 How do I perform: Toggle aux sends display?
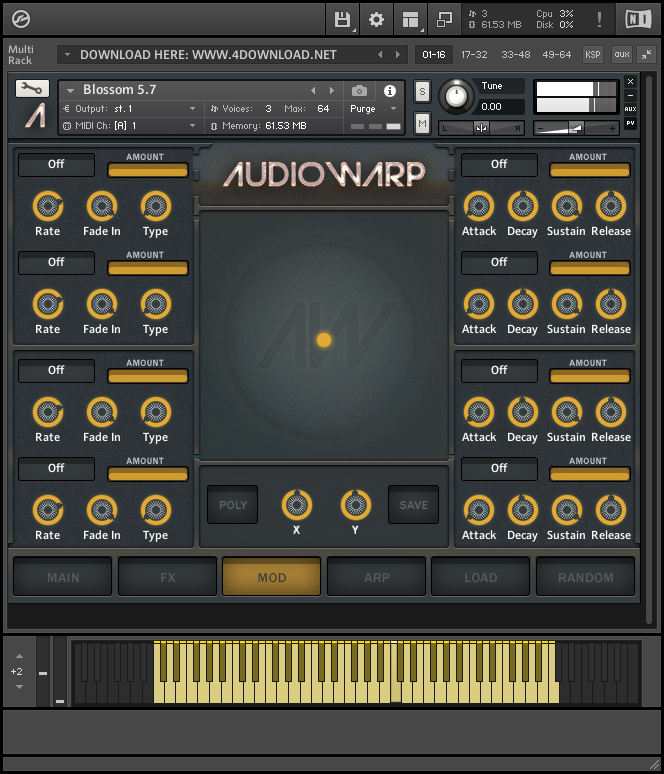pos(622,54)
